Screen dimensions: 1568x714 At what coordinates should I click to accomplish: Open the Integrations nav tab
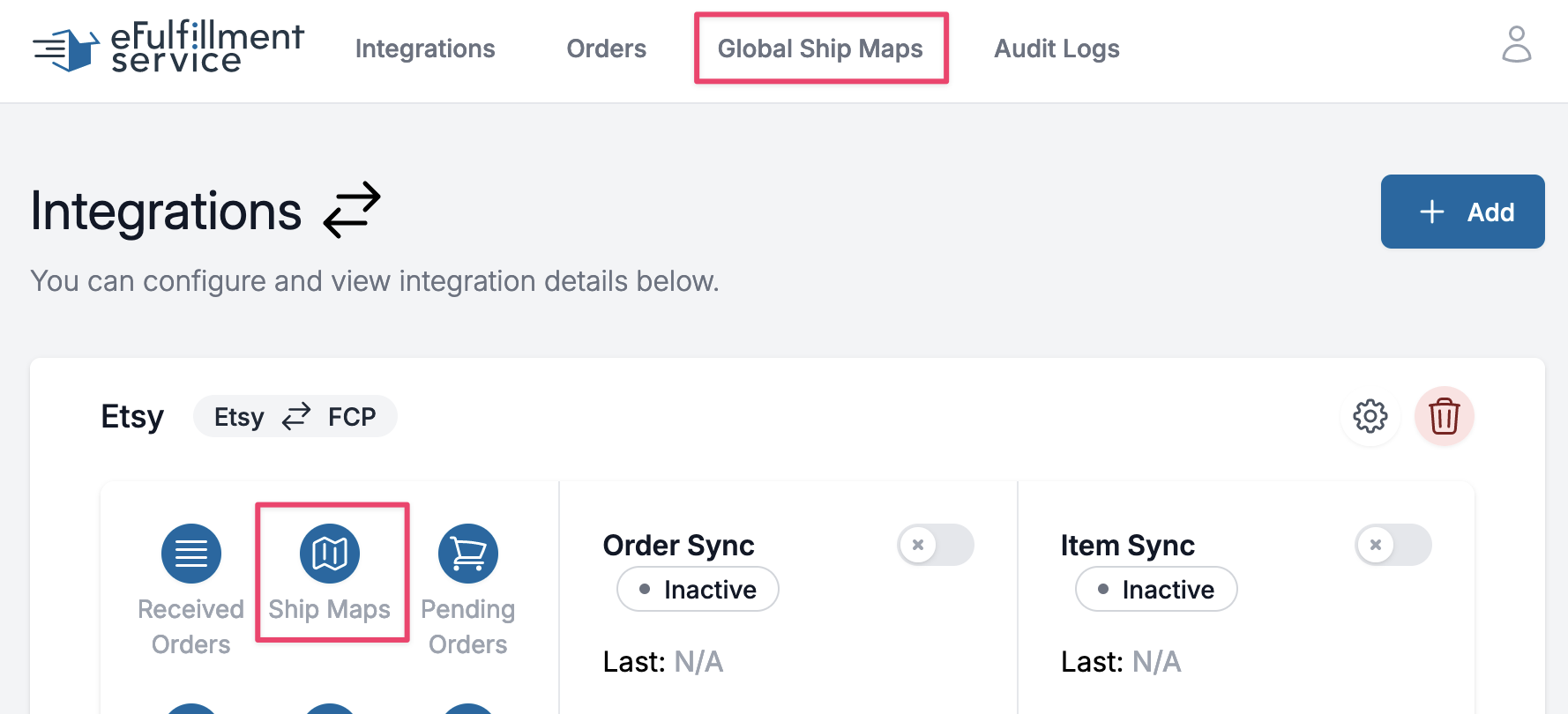[x=425, y=48]
